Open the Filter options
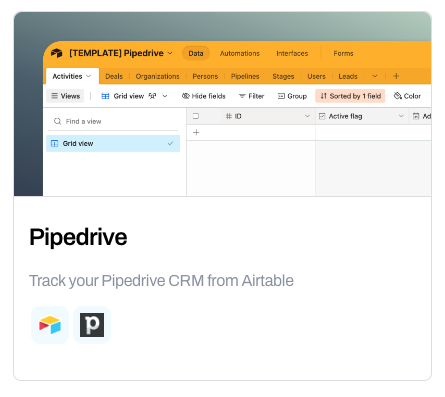 (252, 96)
